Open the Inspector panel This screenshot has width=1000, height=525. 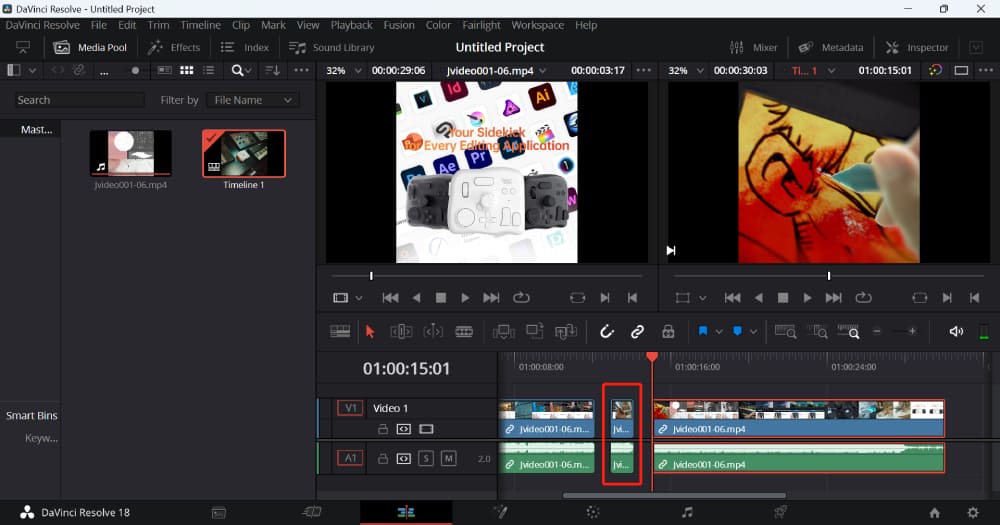coord(916,47)
